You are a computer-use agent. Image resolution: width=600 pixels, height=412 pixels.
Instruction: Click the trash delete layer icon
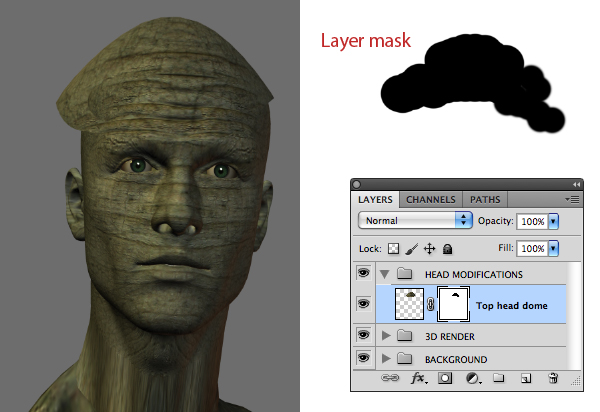click(x=553, y=378)
